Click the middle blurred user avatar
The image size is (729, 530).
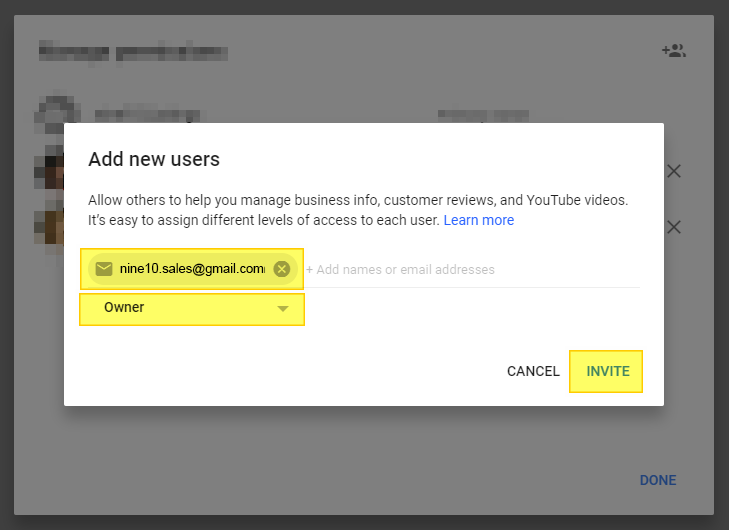[50, 172]
